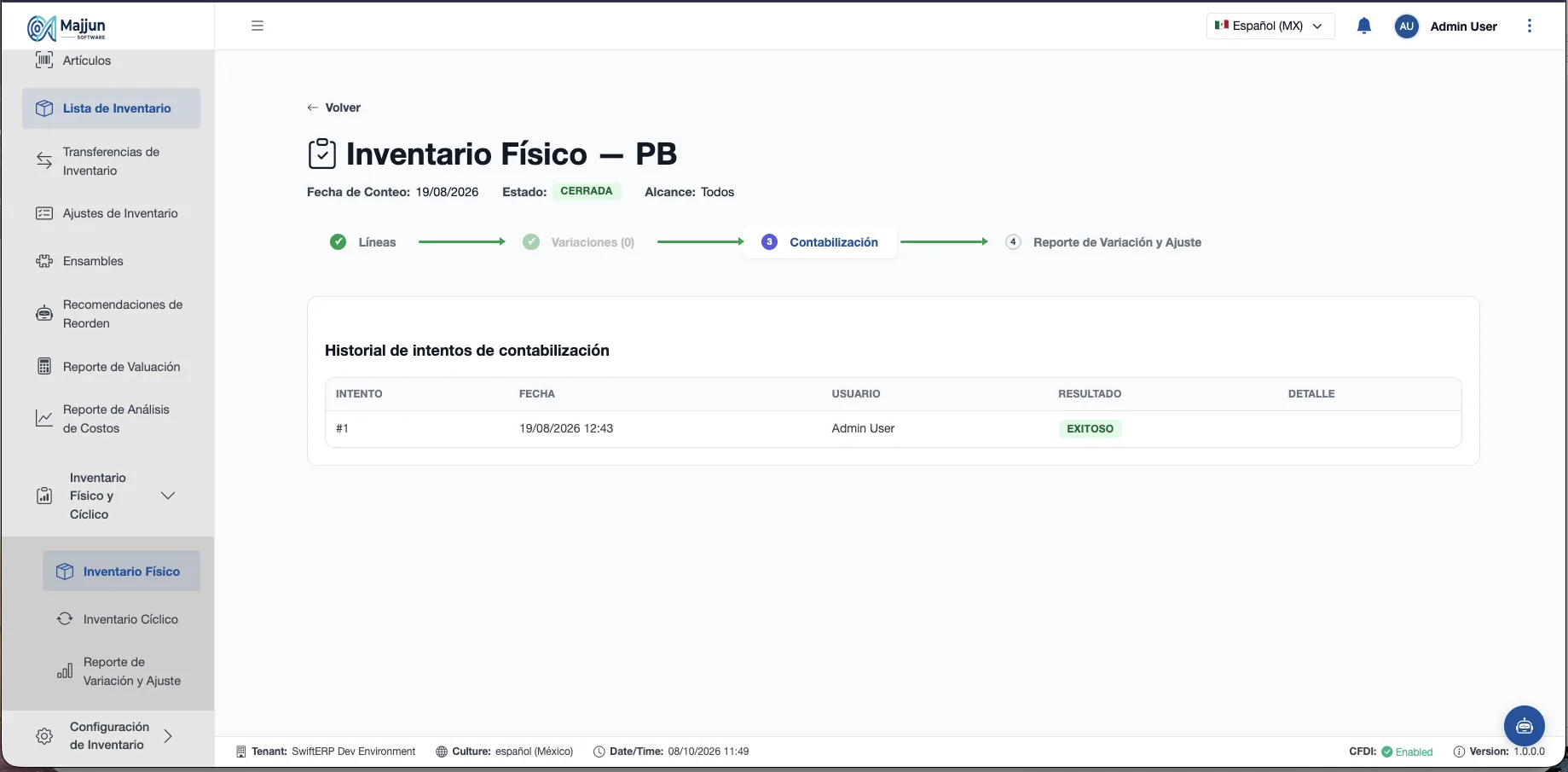
Task: Go to the Variaciones (0) step
Action: (x=579, y=242)
